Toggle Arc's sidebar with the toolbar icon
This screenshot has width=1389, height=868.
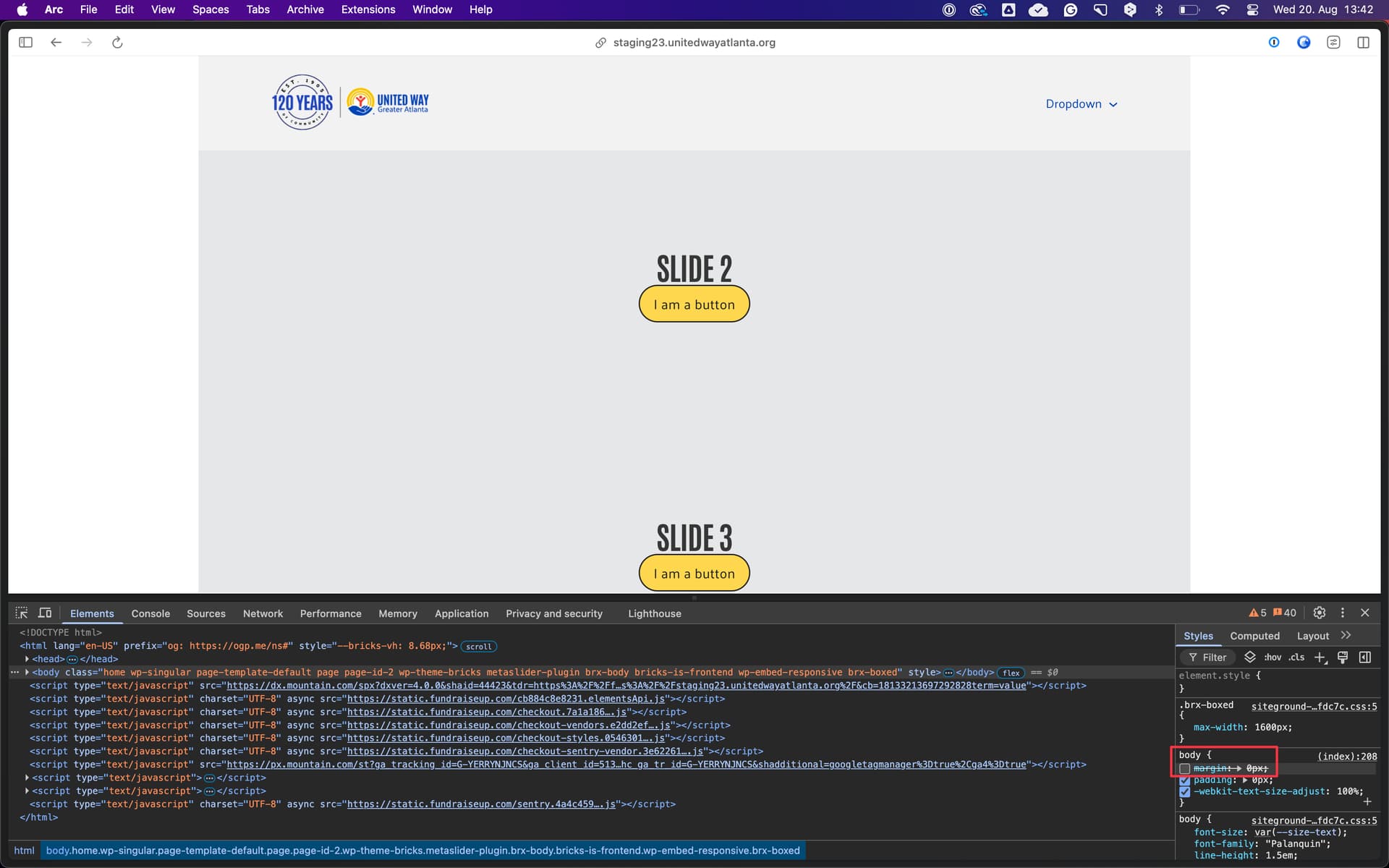click(x=26, y=43)
